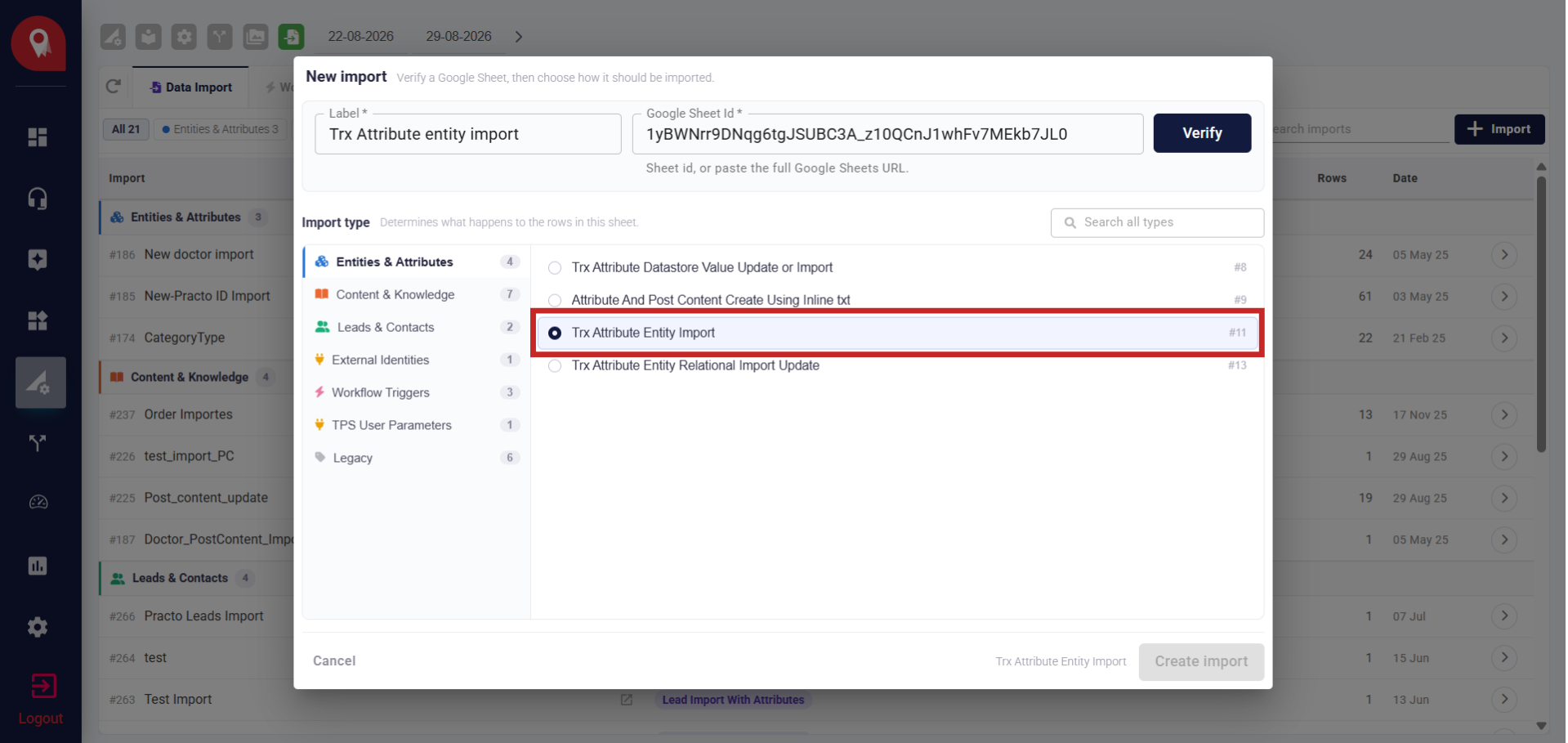Image resolution: width=1568 pixels, height=743 pixels.
Task: Click Cancel in the New import dialog
Action: [334, 660]
